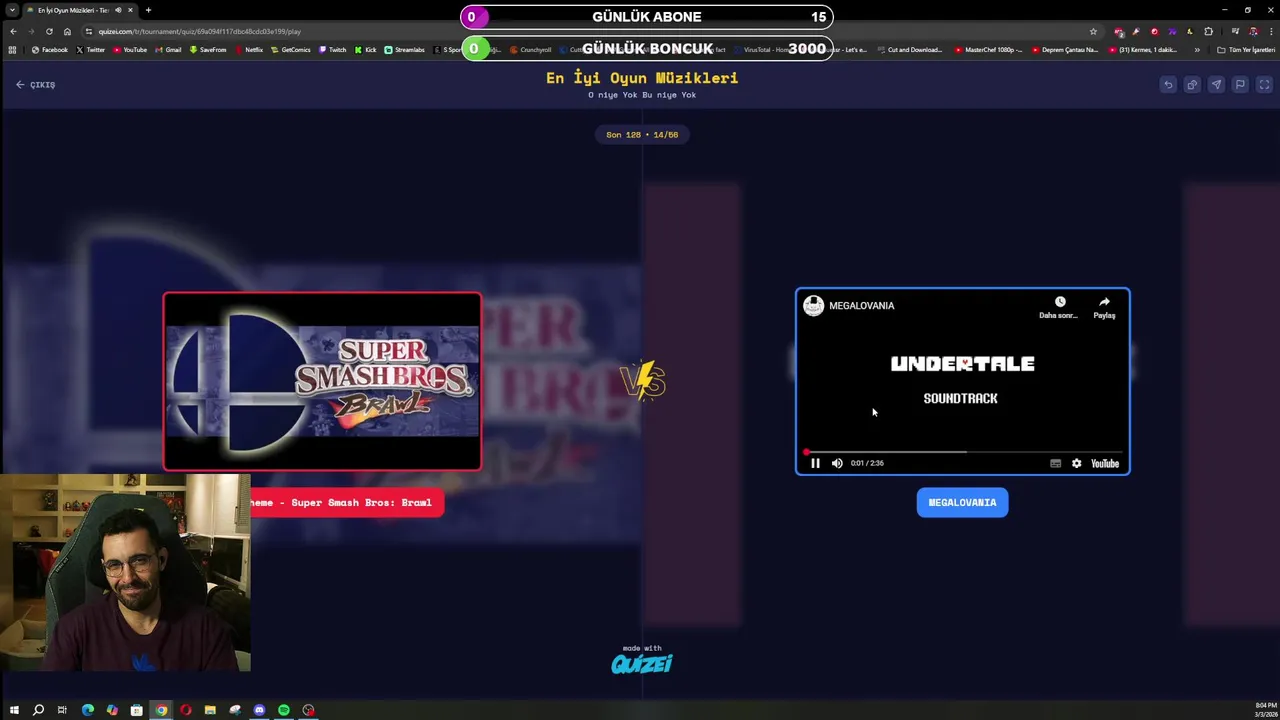Open the MasterChef 1080p bookmark
Screen dimensions: 1280x720
coord(990,49)
